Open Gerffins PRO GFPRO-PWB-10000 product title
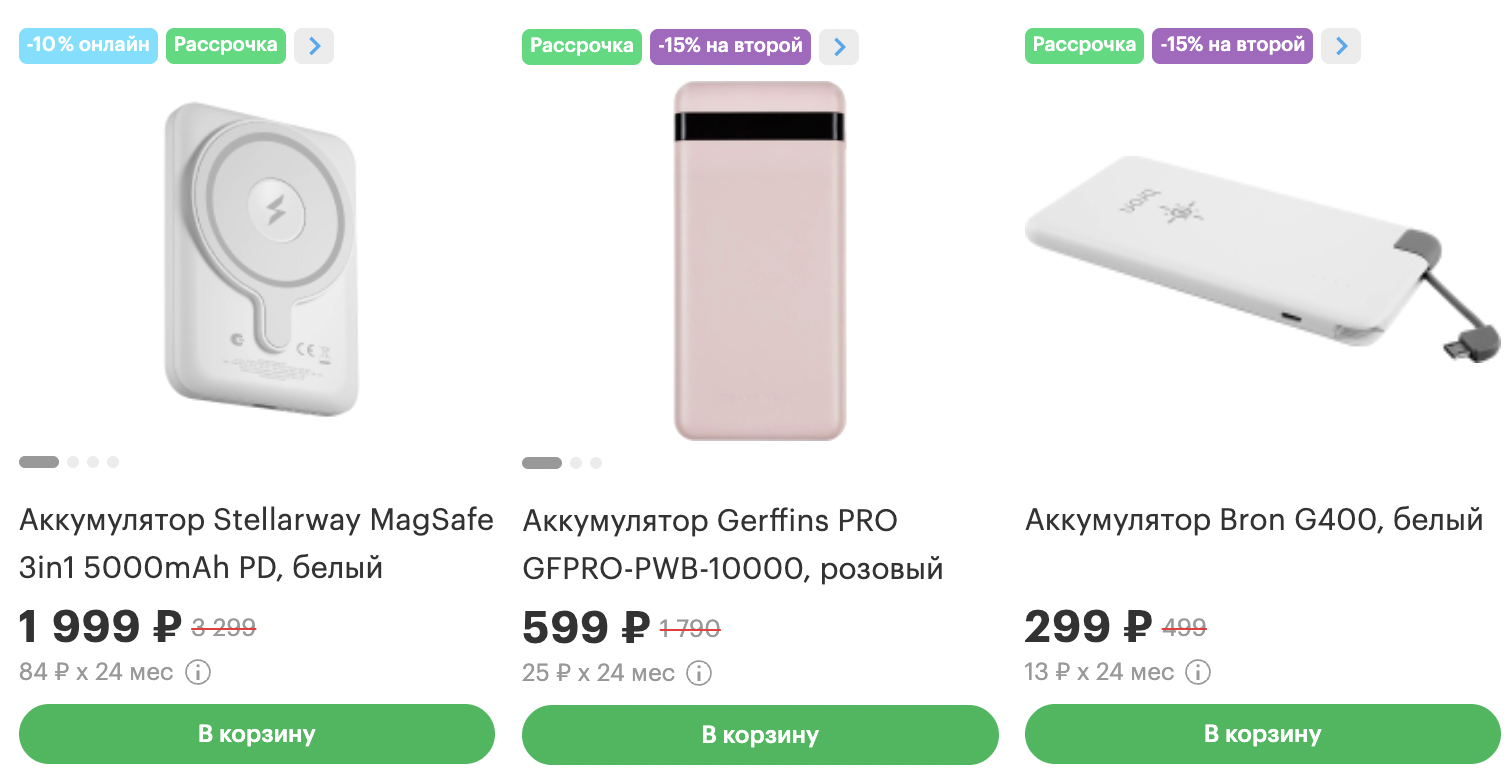Viewport: 1510px width, 772px height. 732,545
